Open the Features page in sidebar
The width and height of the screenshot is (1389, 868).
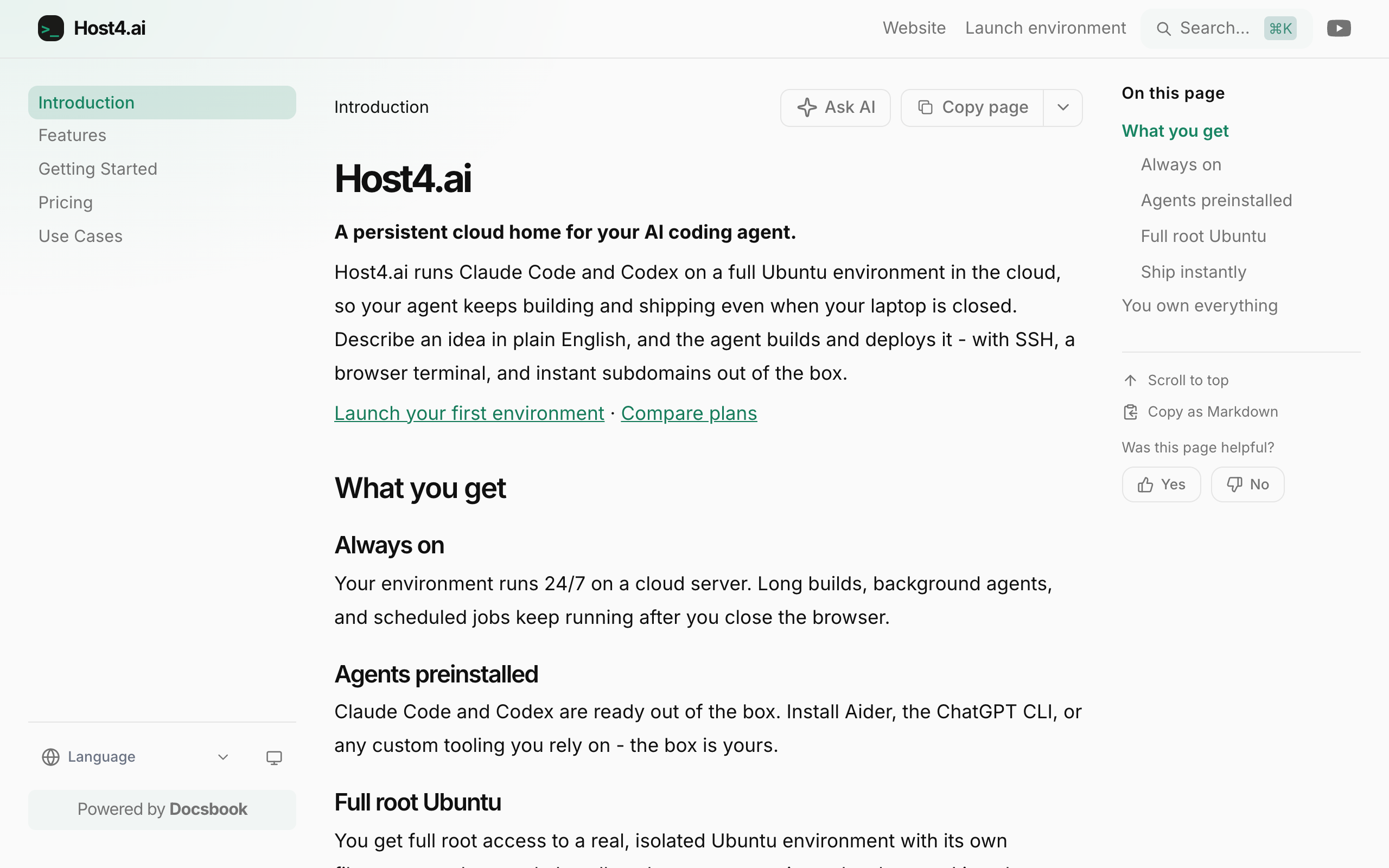pos(72,136)
